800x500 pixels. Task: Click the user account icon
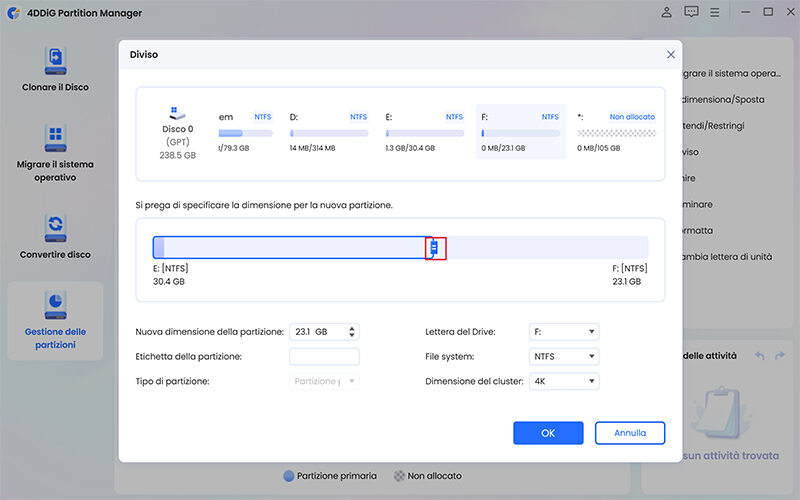[667, 12]
